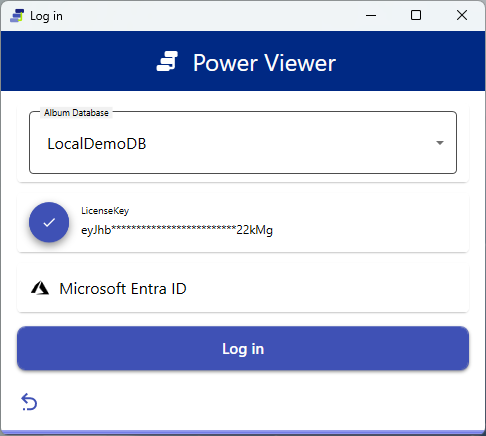Click the reset arrow icon below Log in
The height and width of the screenshot is (436, 486).
pos(29,402)
